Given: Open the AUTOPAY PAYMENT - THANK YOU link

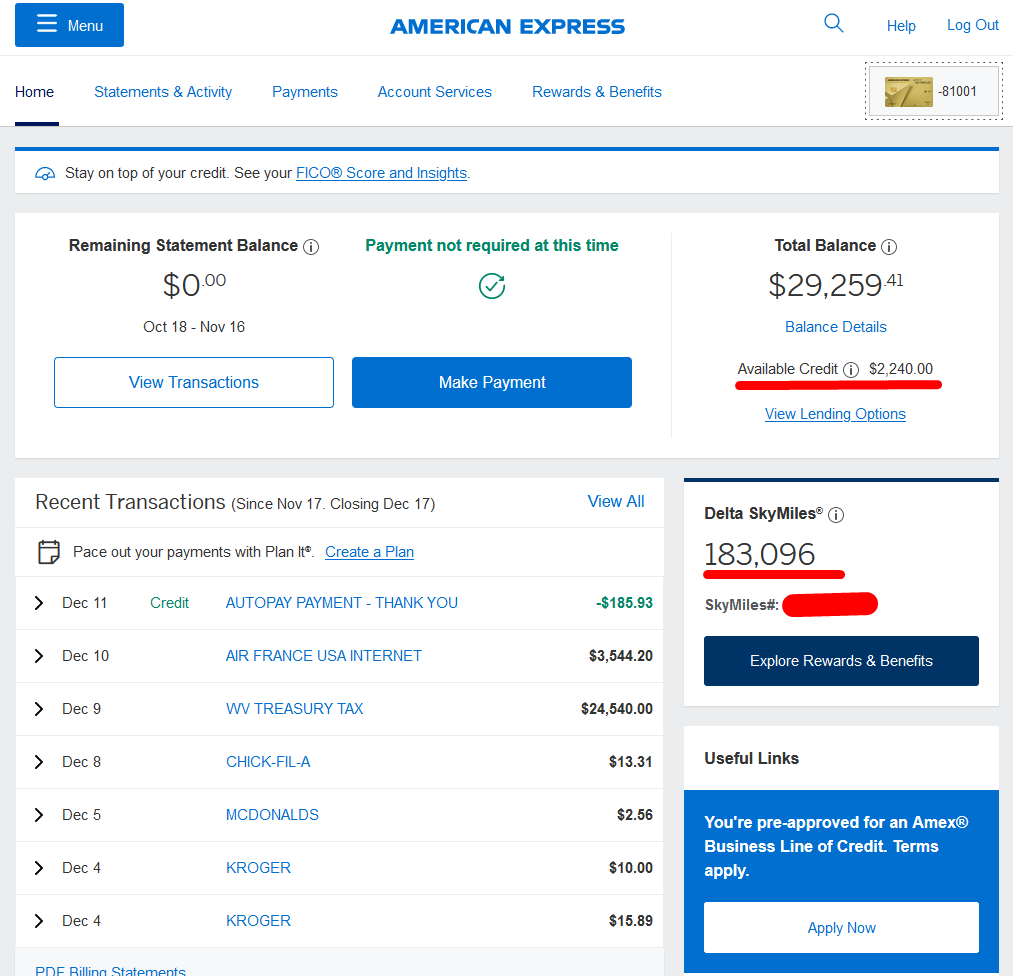Looking at the screenshot, I should [342, 603].
